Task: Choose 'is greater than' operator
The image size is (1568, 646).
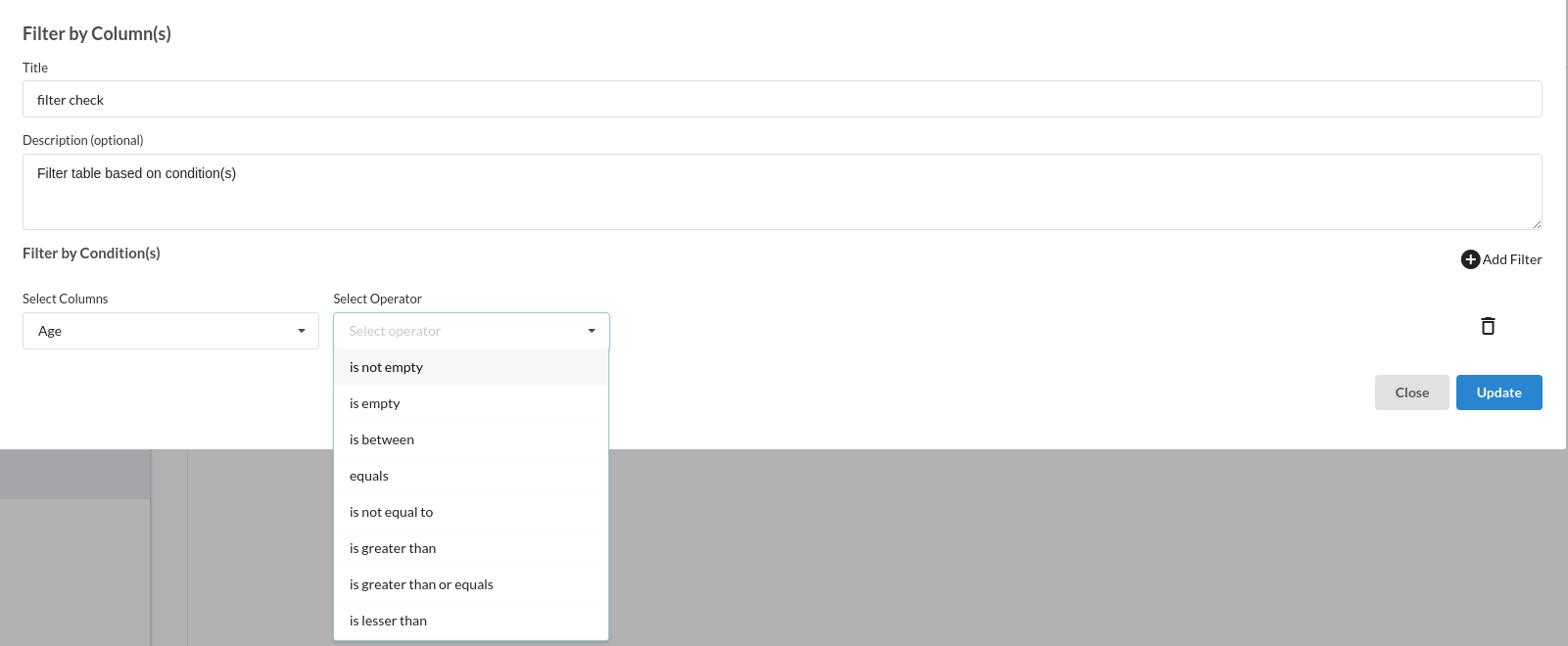Action: tap(471, 548)
